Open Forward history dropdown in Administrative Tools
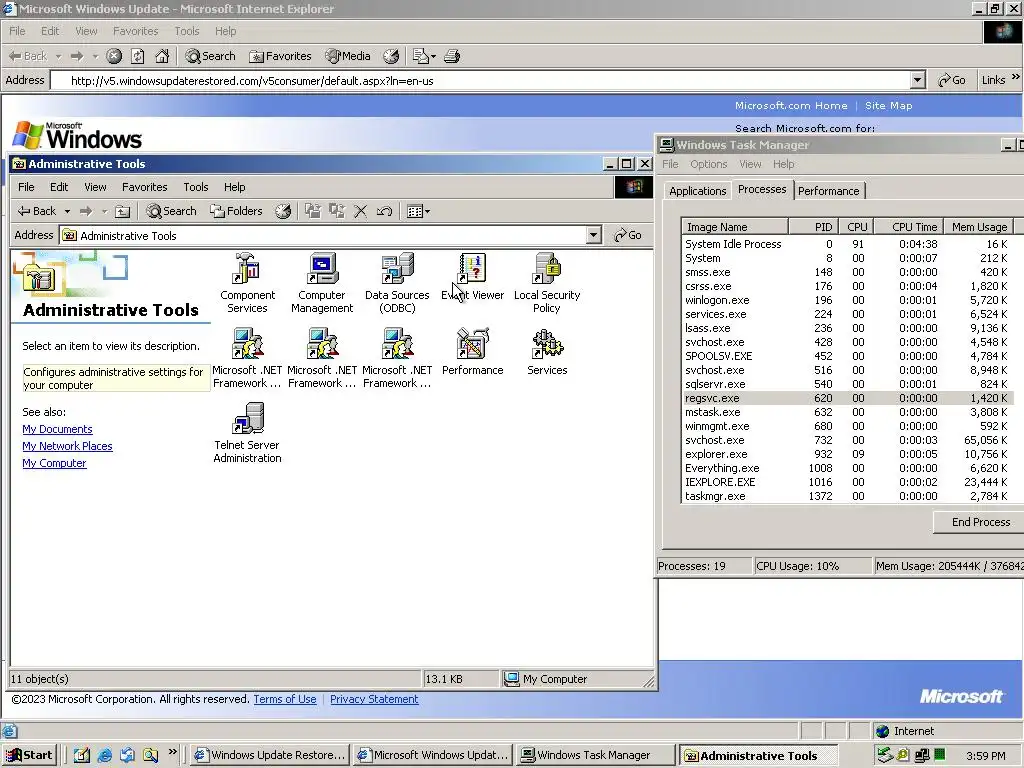This screenshot has height=768, width=1024. (x=104, y=212)
